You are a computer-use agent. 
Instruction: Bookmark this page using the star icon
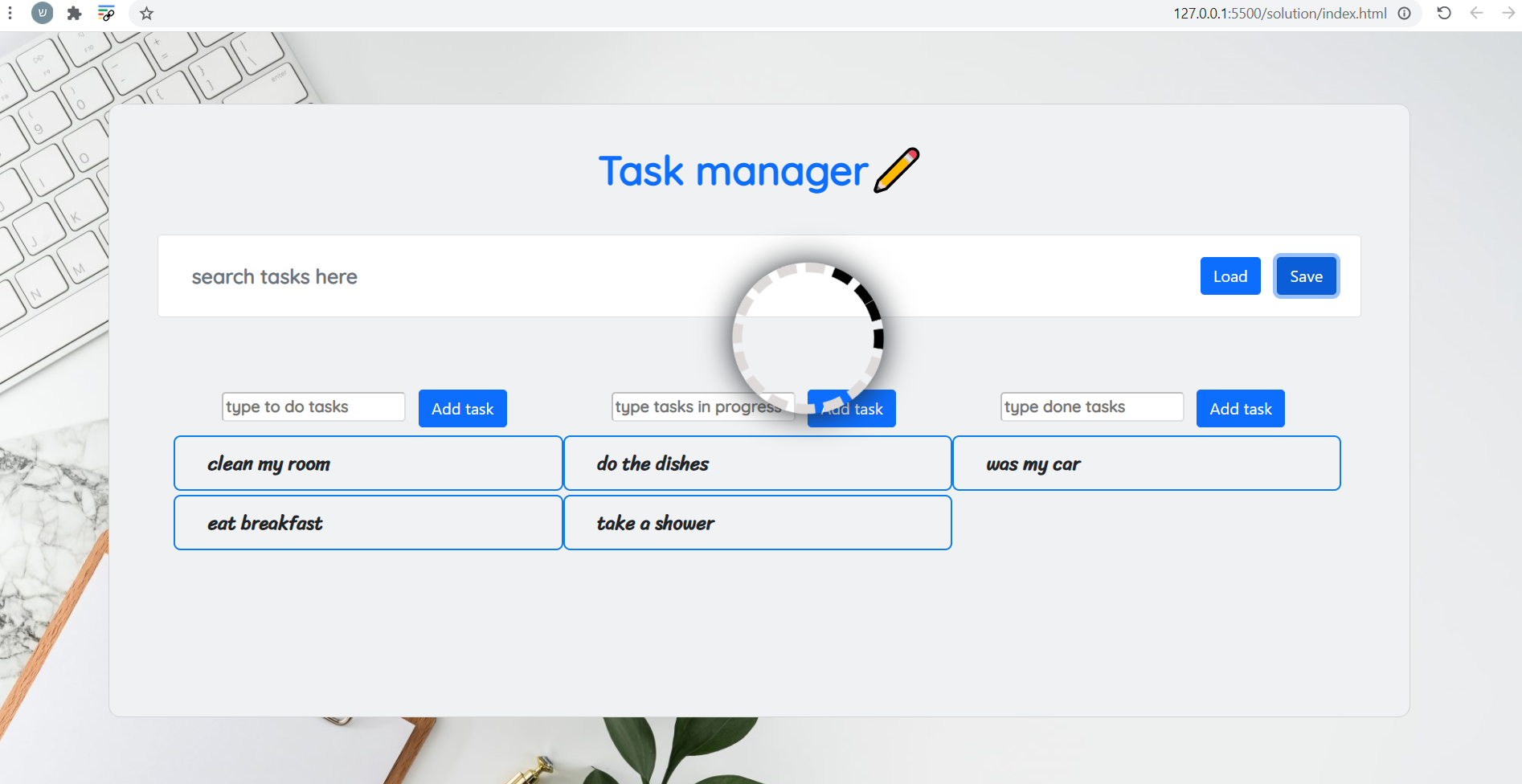[x=145, y=13]
